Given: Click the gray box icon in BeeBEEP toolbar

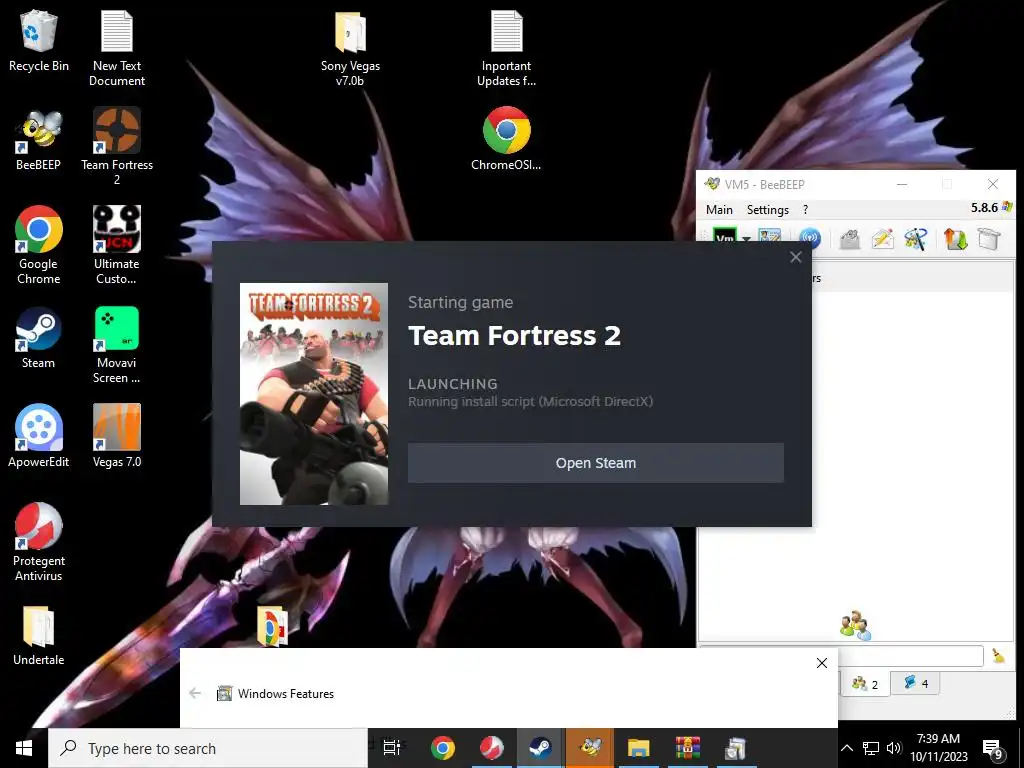Looking at the screenshot, I should point(989,239).
